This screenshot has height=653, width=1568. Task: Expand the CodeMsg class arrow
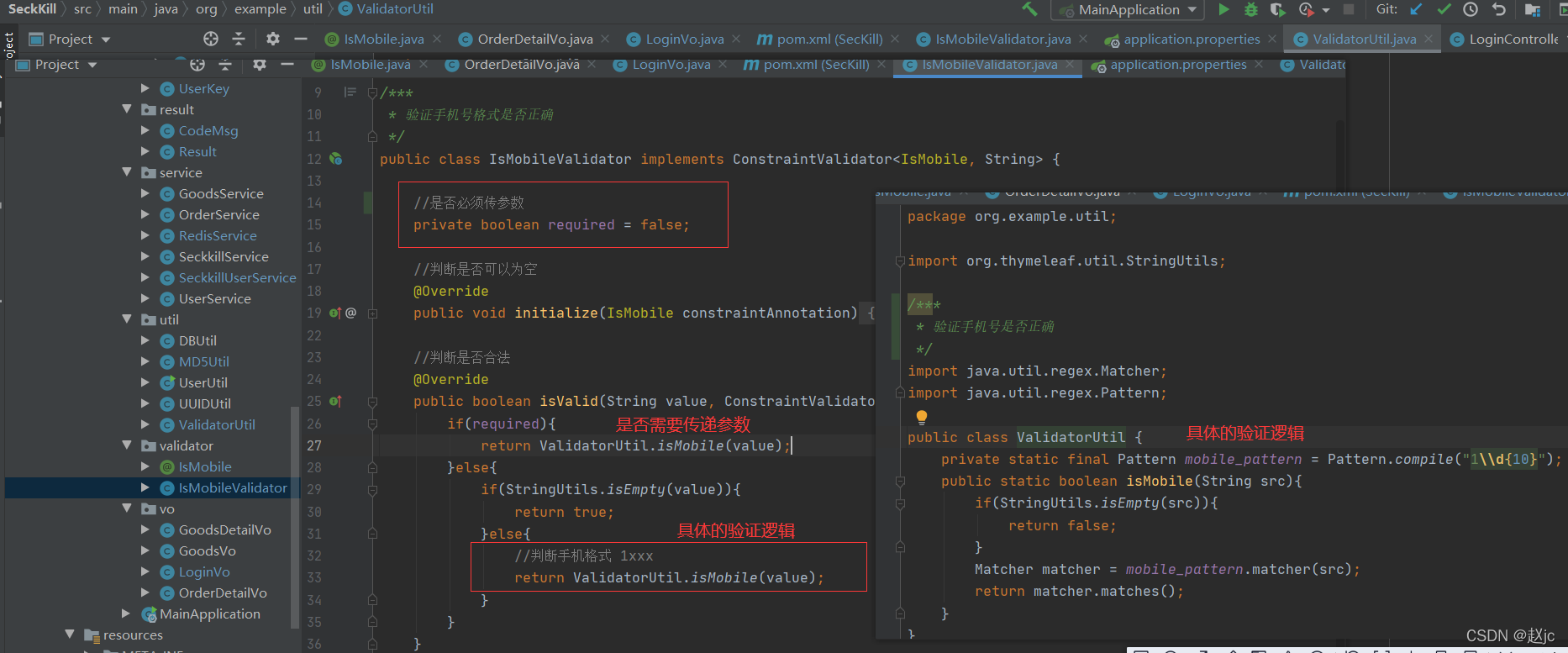pos(145,130)
